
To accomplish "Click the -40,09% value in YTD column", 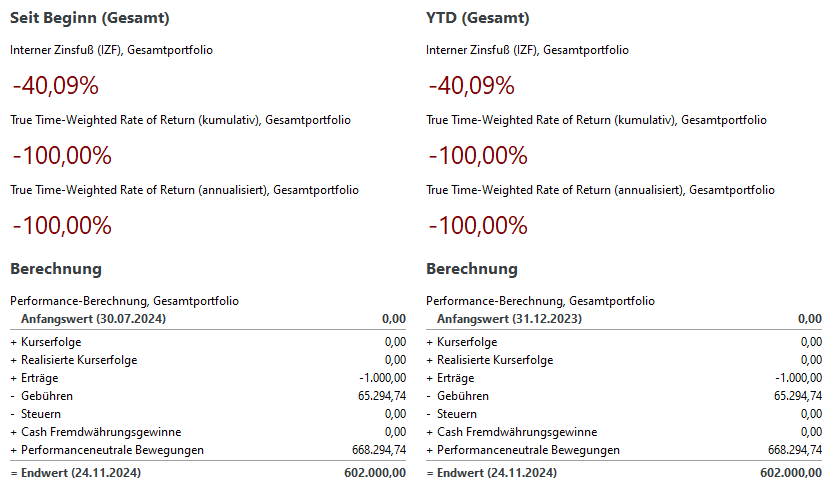I will (x=471, y=86).
